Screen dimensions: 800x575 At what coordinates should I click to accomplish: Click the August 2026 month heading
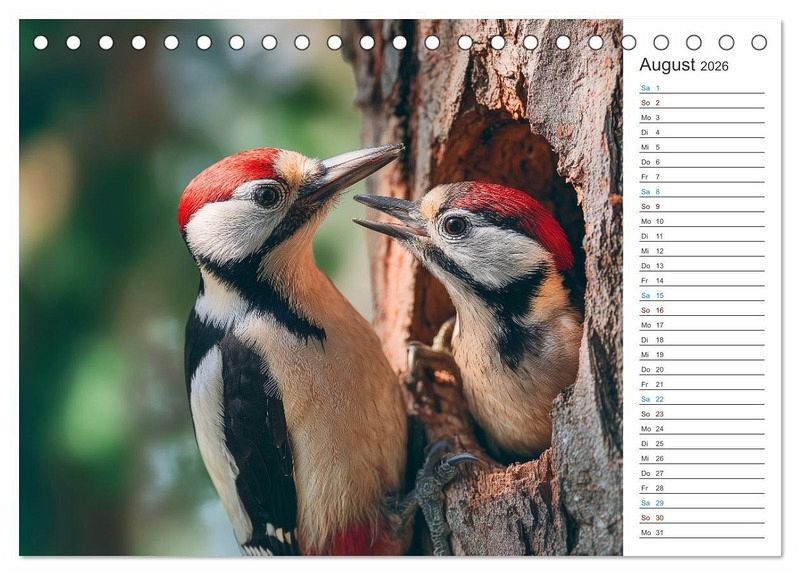684,65
